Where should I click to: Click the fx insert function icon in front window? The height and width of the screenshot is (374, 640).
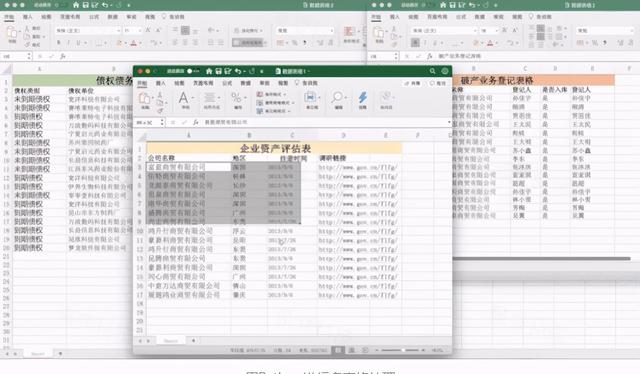(196, 122)
